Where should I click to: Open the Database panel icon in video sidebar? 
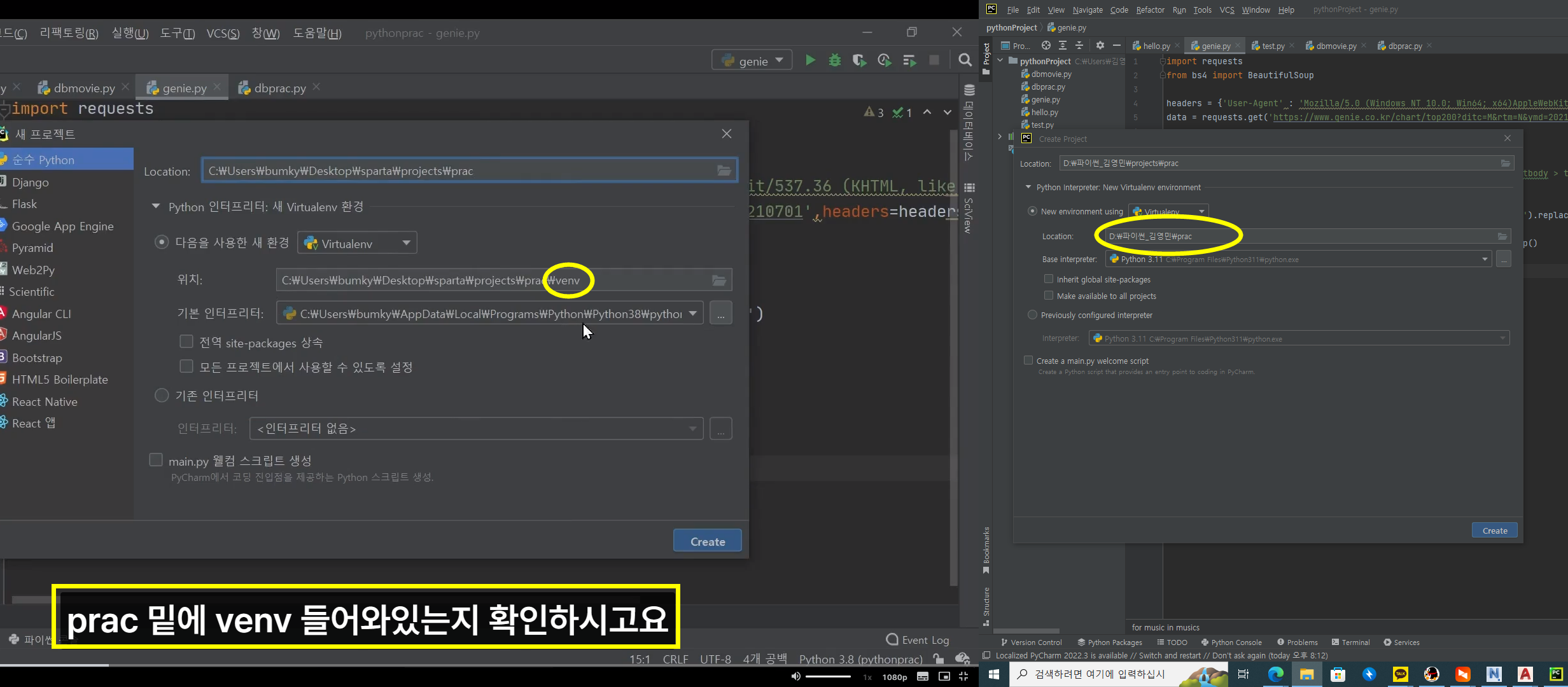tap(969, 90)
